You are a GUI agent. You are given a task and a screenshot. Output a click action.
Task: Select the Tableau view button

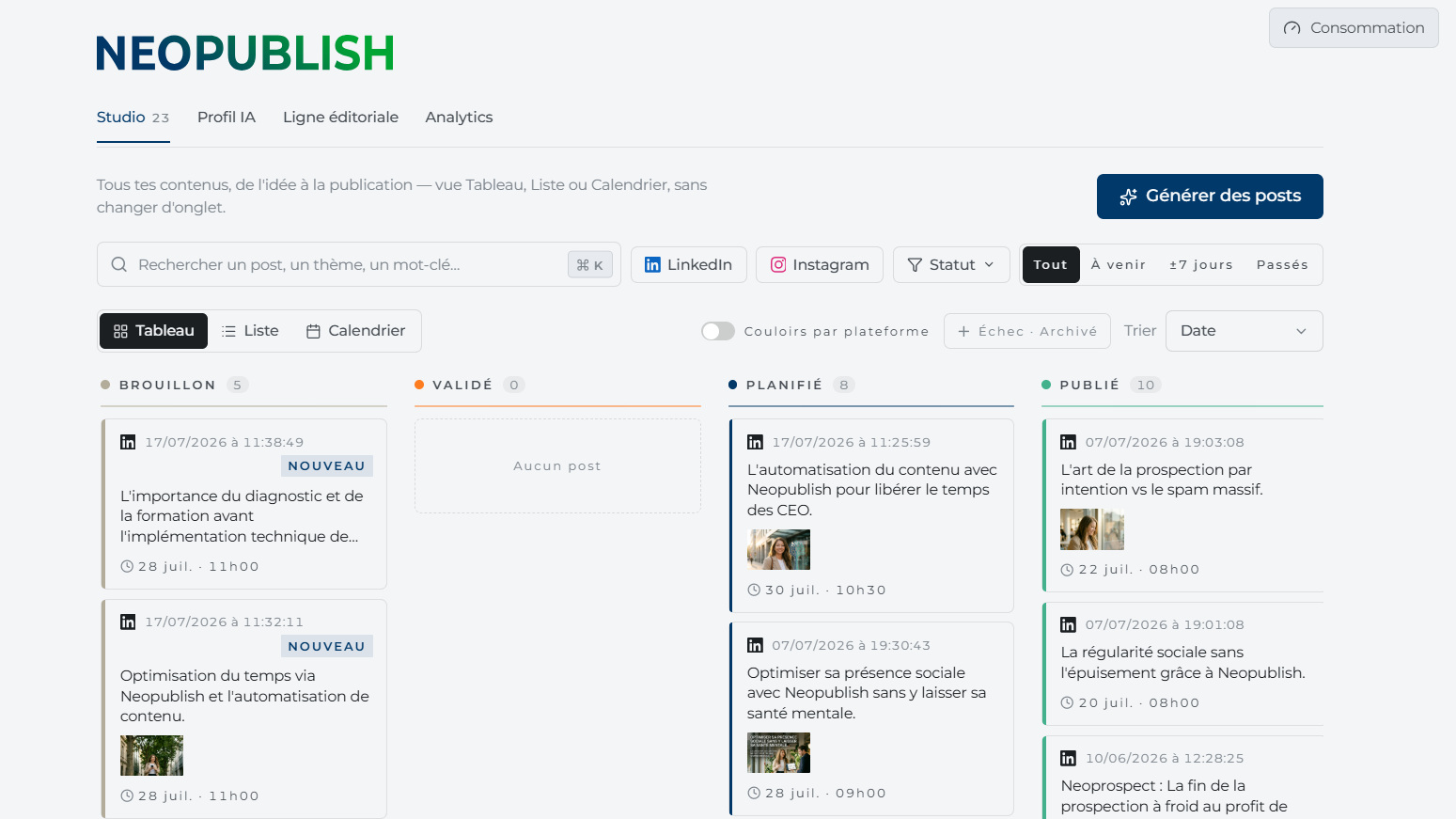(154, 331)
